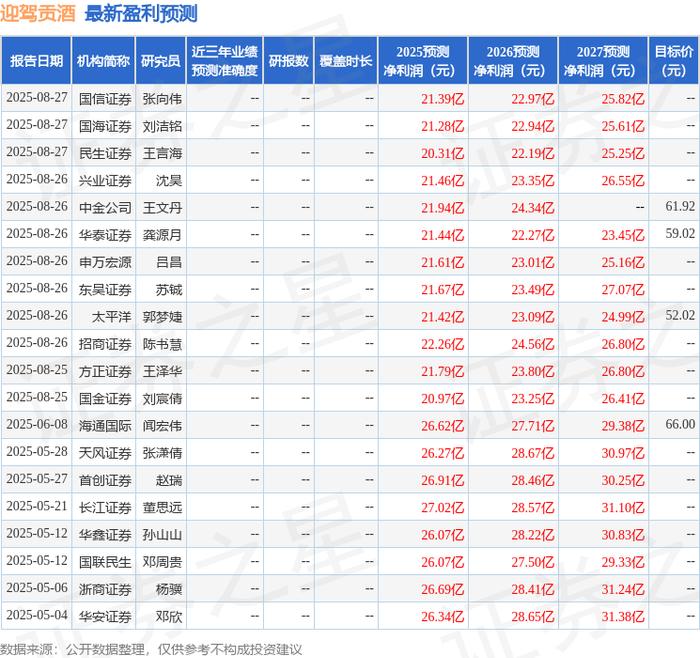Click analyst name 苏铖

click(x=169, y=289)
